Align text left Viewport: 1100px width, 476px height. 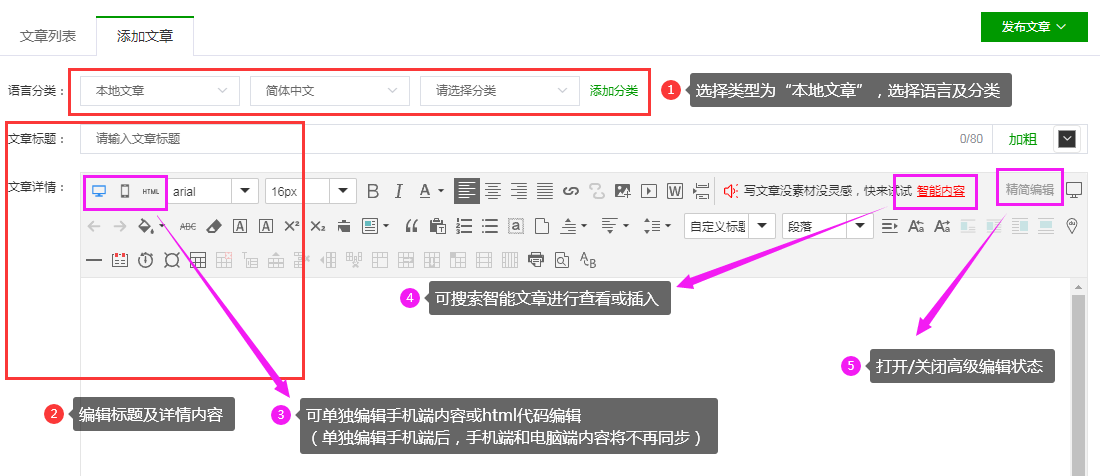tap(467, 191)
